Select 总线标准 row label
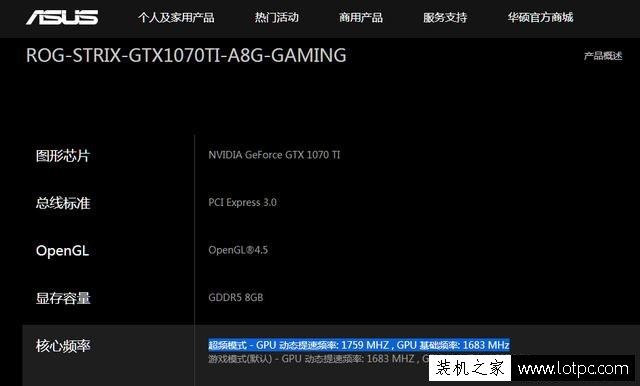Image resolution: width=640 pixels, height=386 pixels. 63,203
